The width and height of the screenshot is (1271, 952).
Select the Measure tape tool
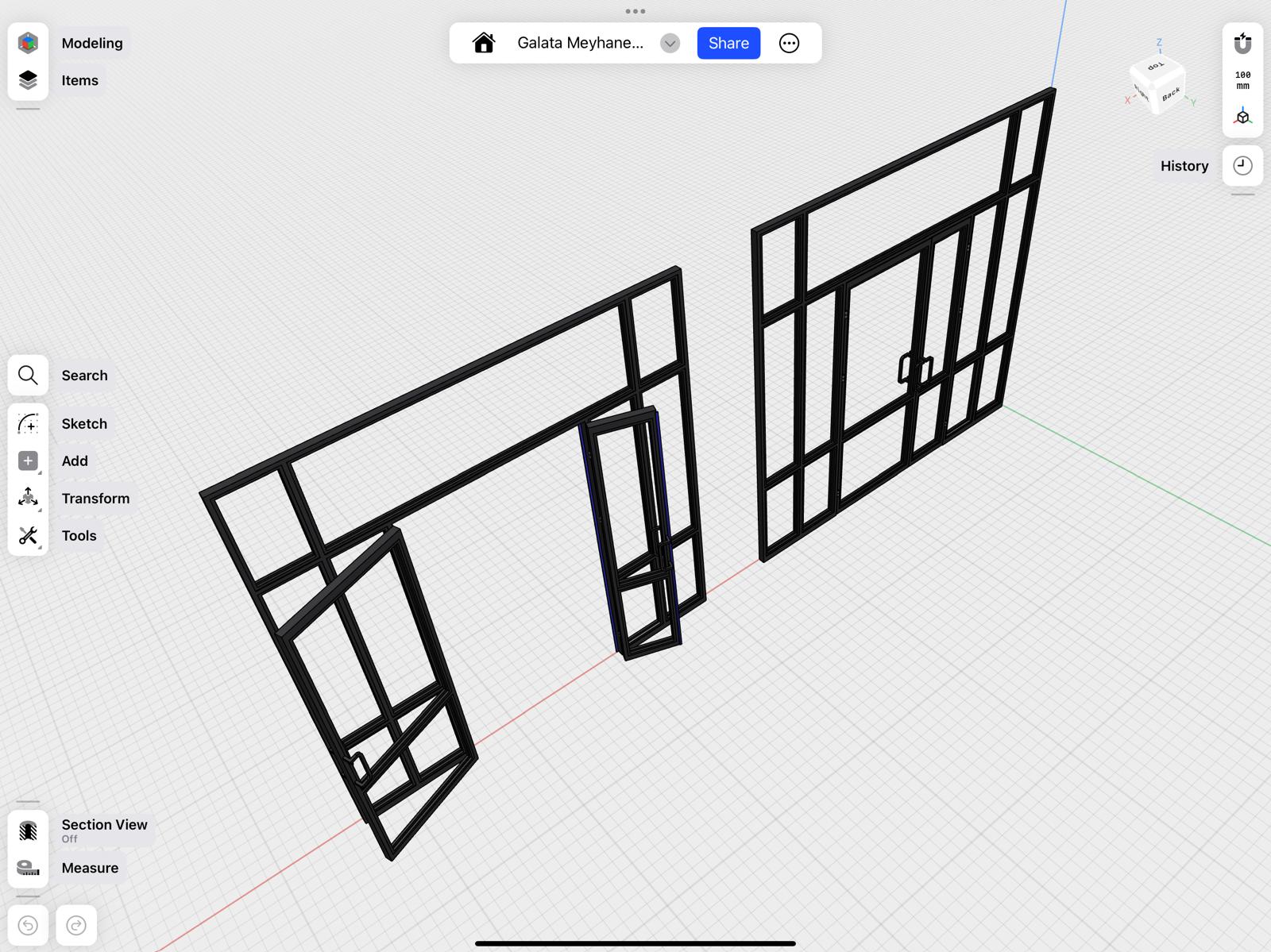(28, 868)
